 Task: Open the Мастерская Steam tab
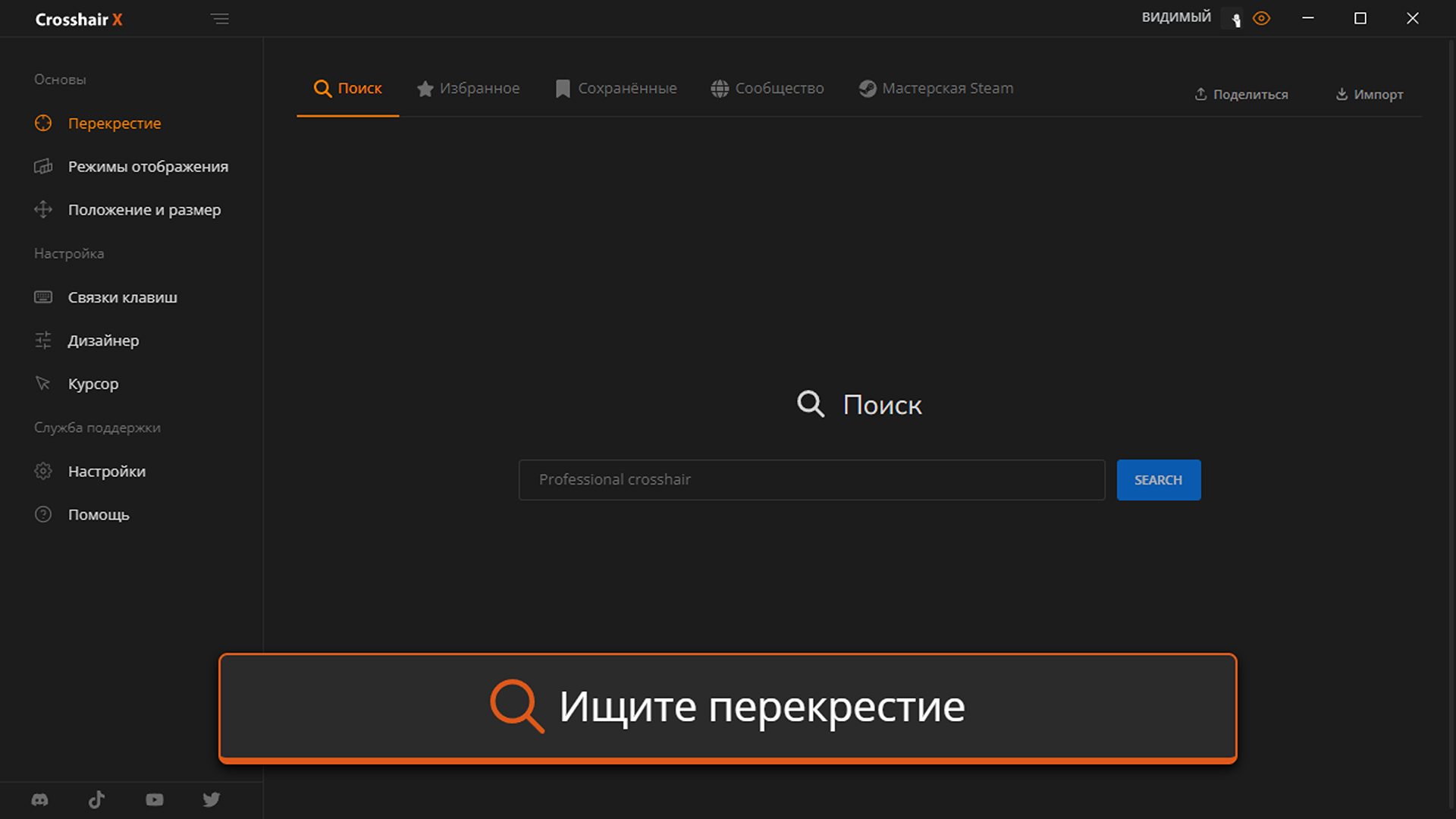click(936, 89)
